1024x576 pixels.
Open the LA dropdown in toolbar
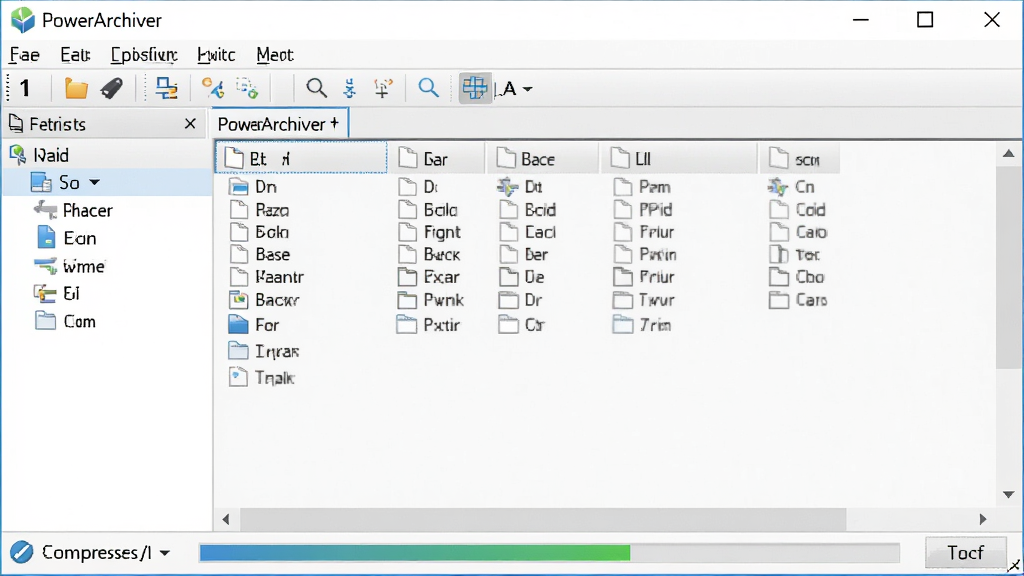coord(515,88)
